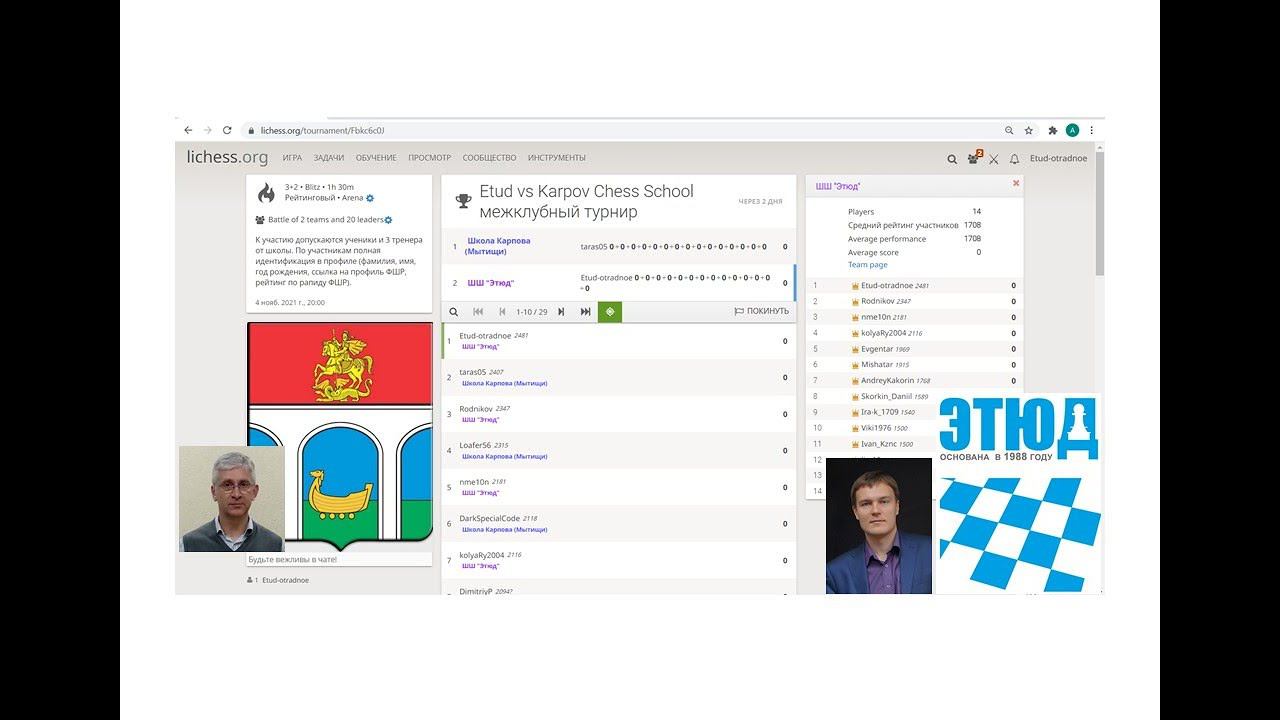1280x720 pixels.
Task: Reload the lichess tournament page
Action: tap(227, 130)
